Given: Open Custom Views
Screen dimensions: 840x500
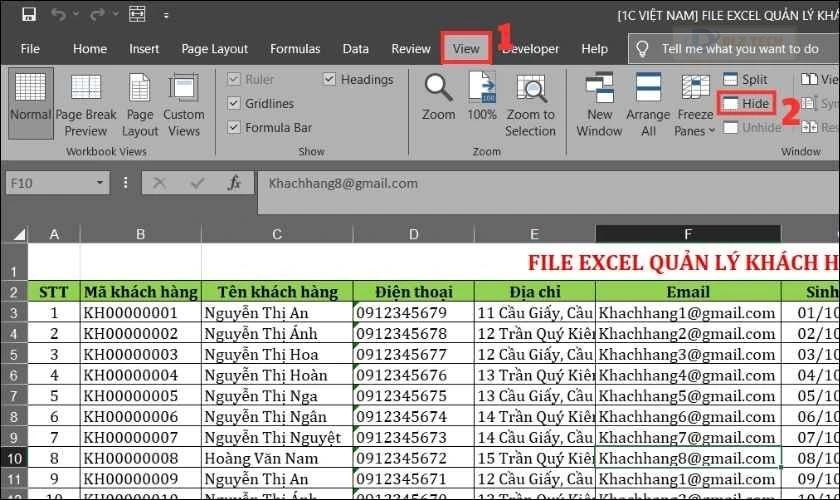Looking at the screenshot, I should click(184, 104).
